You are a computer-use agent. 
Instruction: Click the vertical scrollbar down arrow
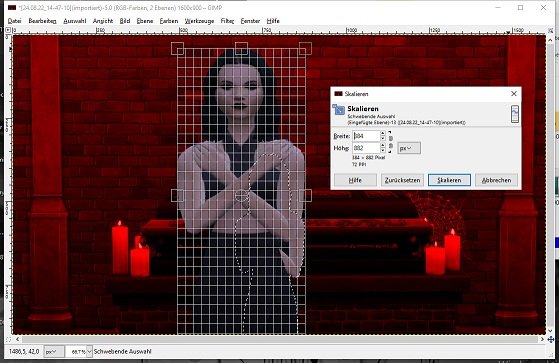coord(551,331)
